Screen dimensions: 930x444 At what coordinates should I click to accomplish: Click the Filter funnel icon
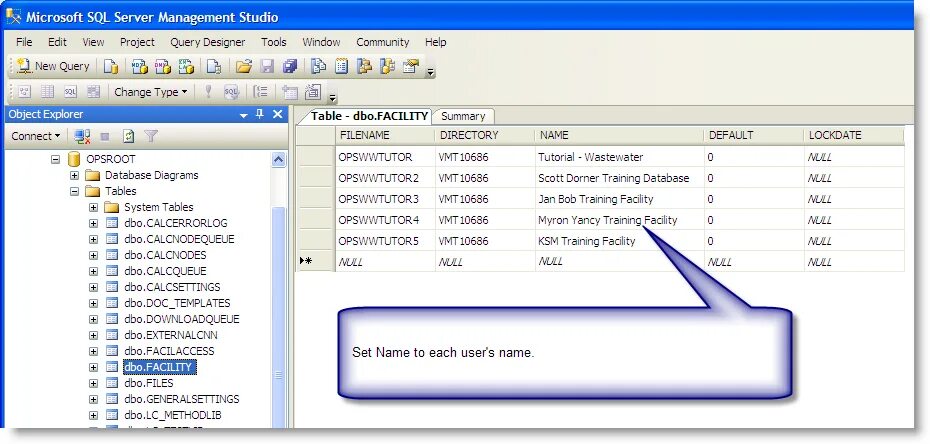(x=151, y=136)
